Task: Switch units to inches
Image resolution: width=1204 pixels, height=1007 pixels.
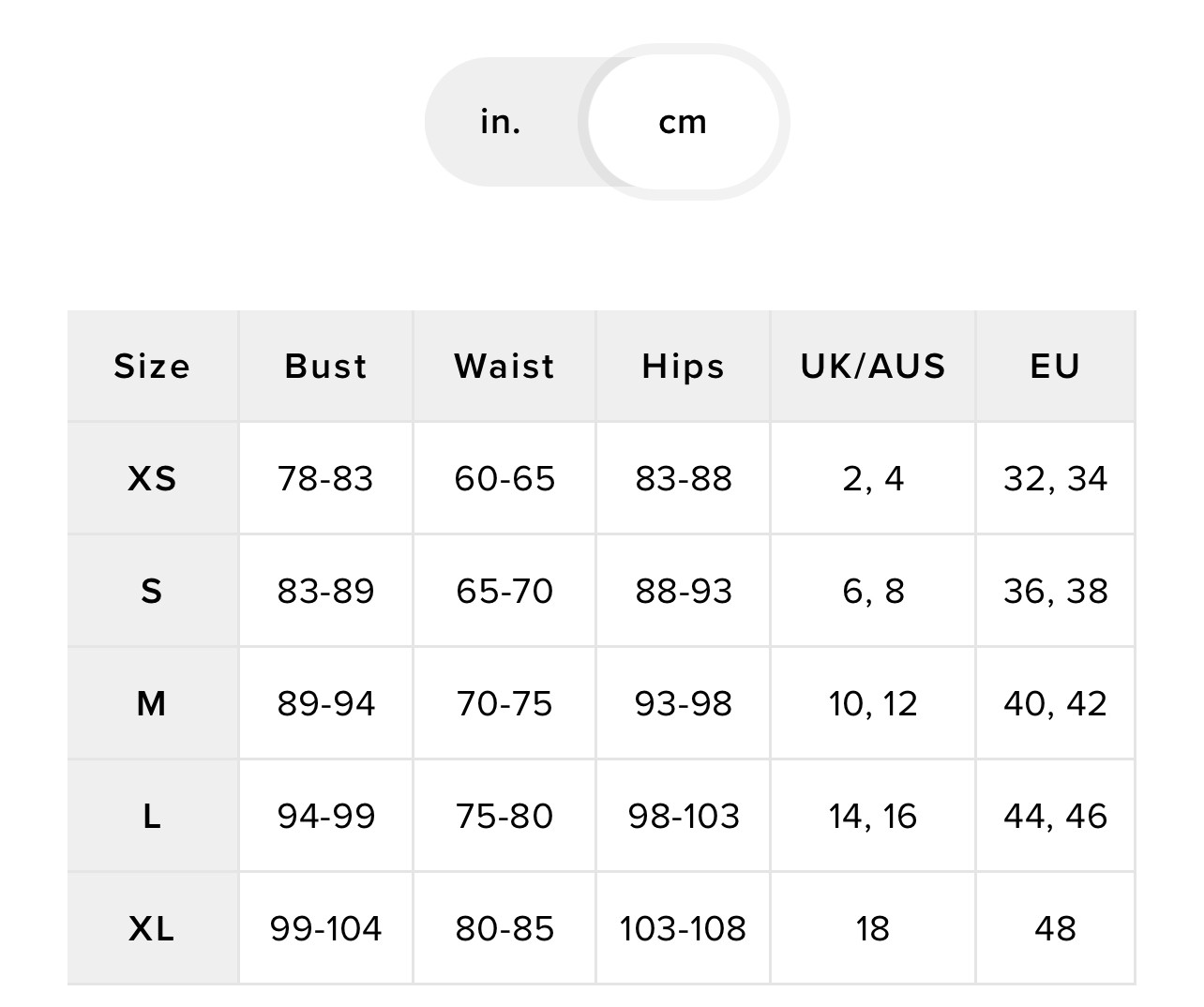Action: (501, 122)
